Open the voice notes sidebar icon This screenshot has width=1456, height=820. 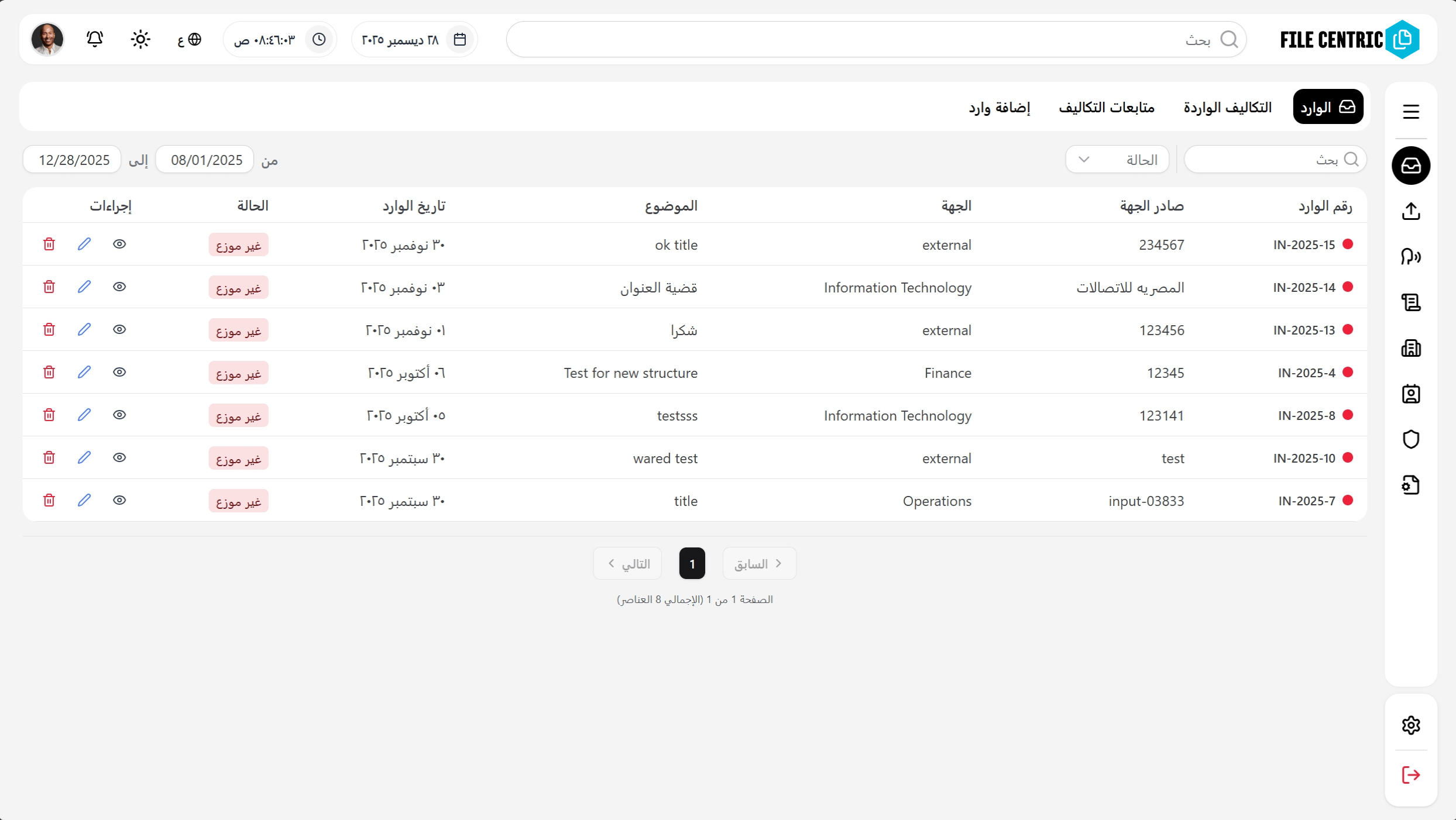point(1411,257)
